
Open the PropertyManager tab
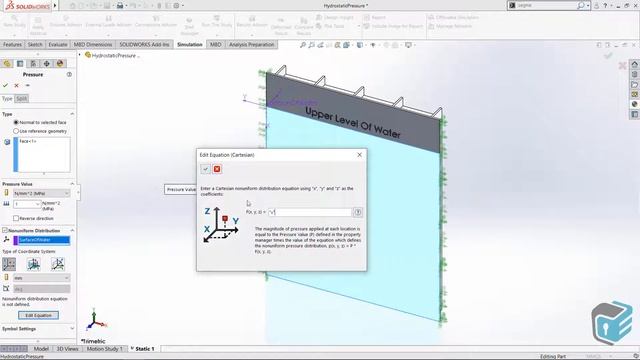click(20, 63)
